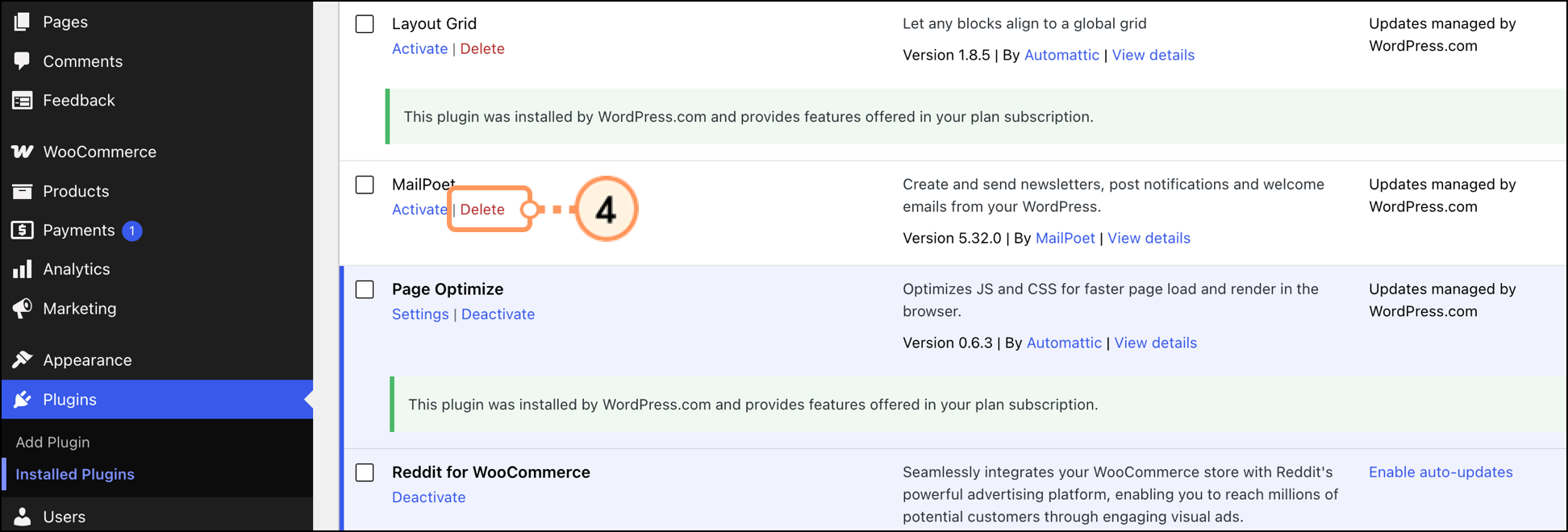
Task: Click the Products archive box icon
Action: 22,191
